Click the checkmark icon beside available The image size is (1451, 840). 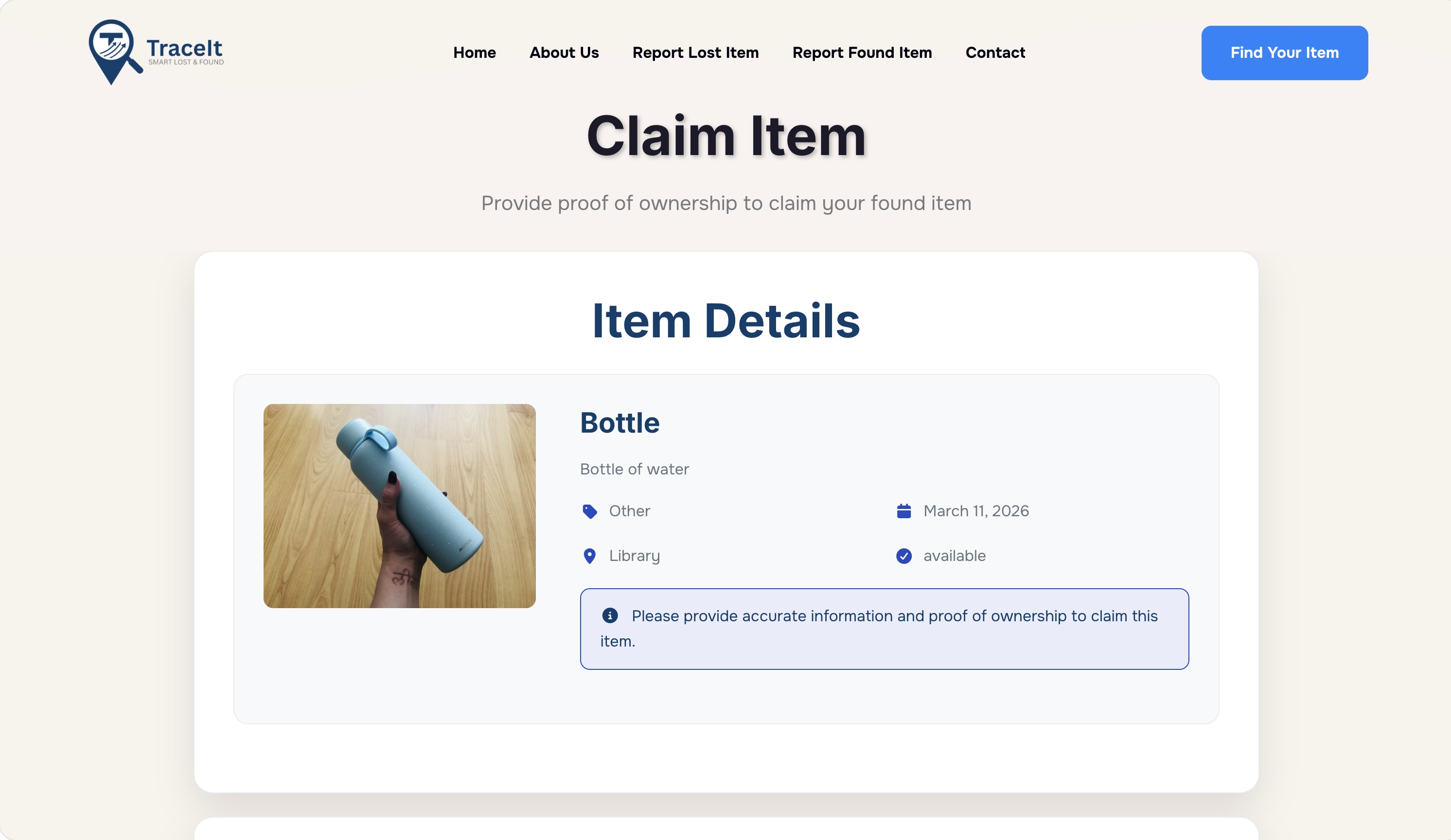(x=903, y=556)
